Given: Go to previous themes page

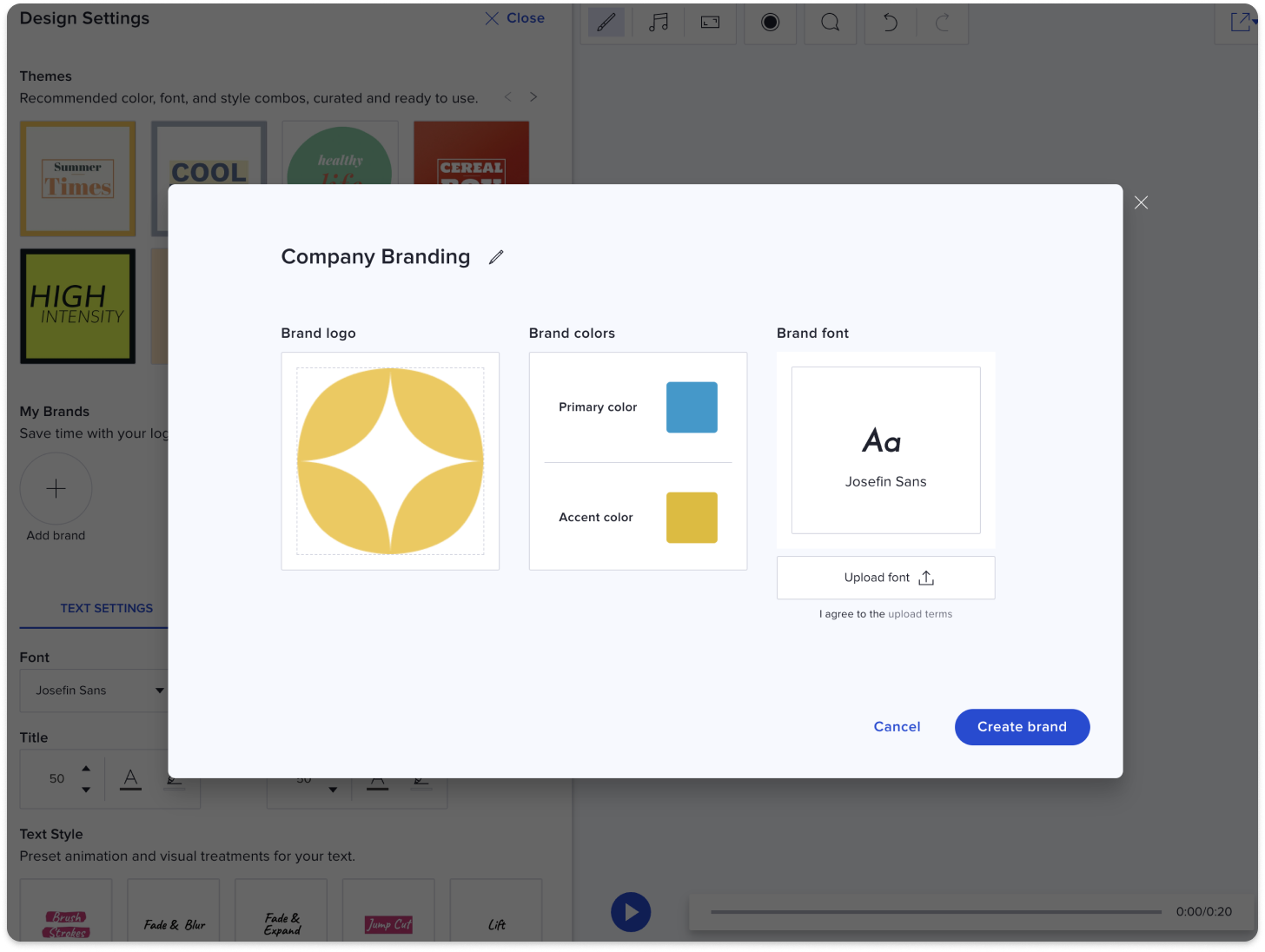Looking at the screenshot, I should 508,96.
